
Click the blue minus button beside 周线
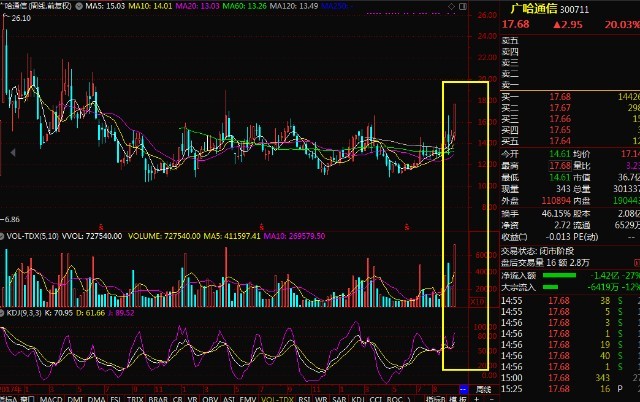464,389
